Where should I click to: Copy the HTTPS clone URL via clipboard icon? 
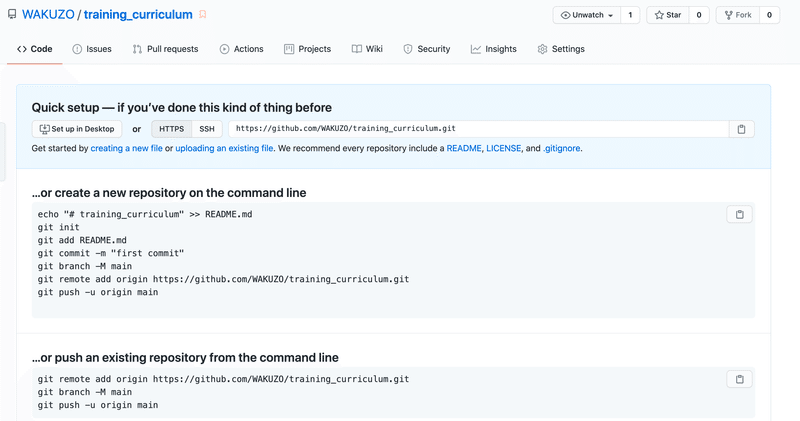(x=741, y=129)
